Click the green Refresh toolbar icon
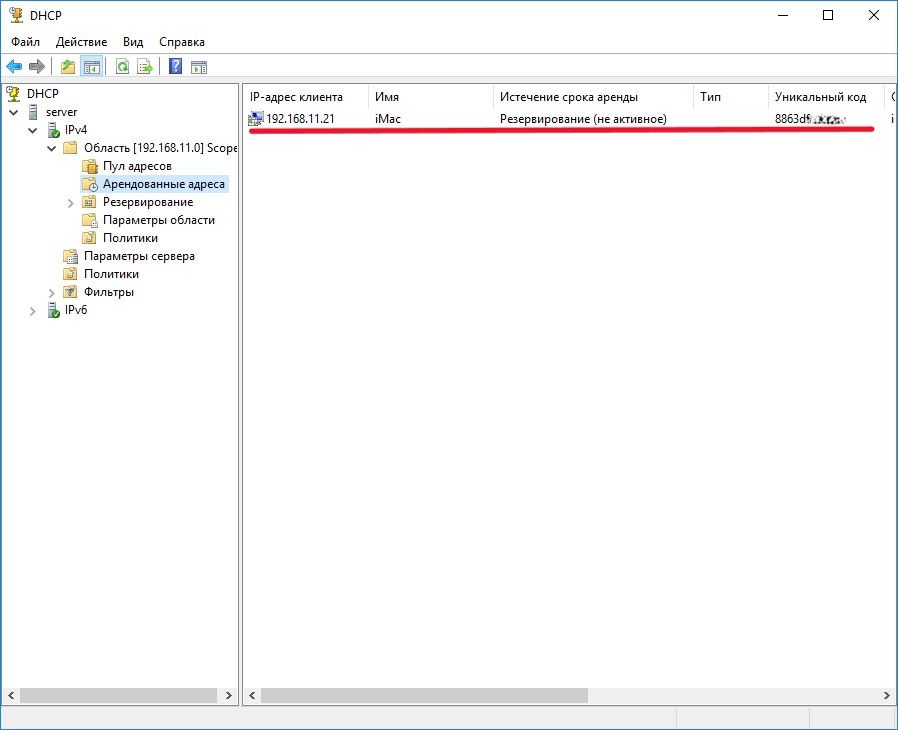 [122, 67]
